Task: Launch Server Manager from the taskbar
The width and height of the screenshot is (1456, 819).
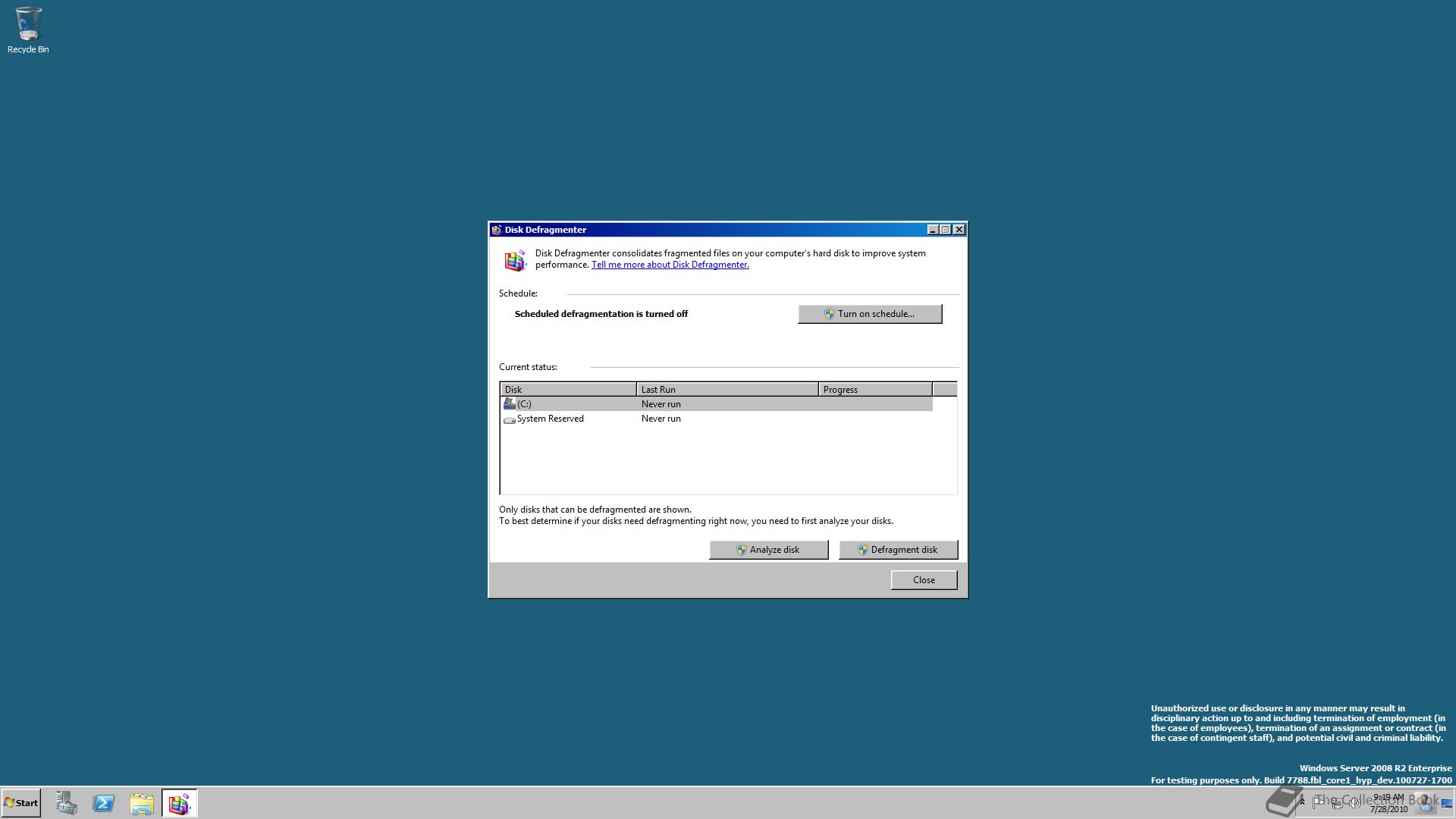Action: 67,803
